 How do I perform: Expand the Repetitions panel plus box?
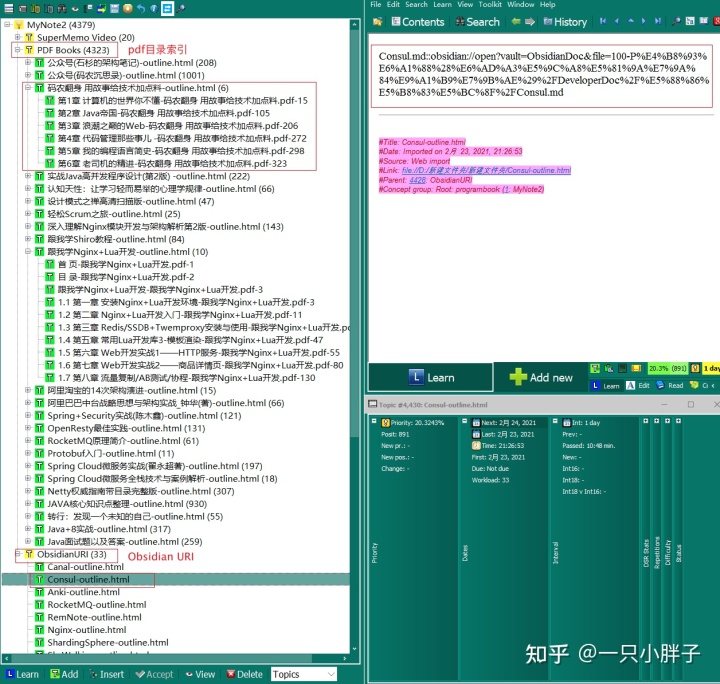(657, 421)
